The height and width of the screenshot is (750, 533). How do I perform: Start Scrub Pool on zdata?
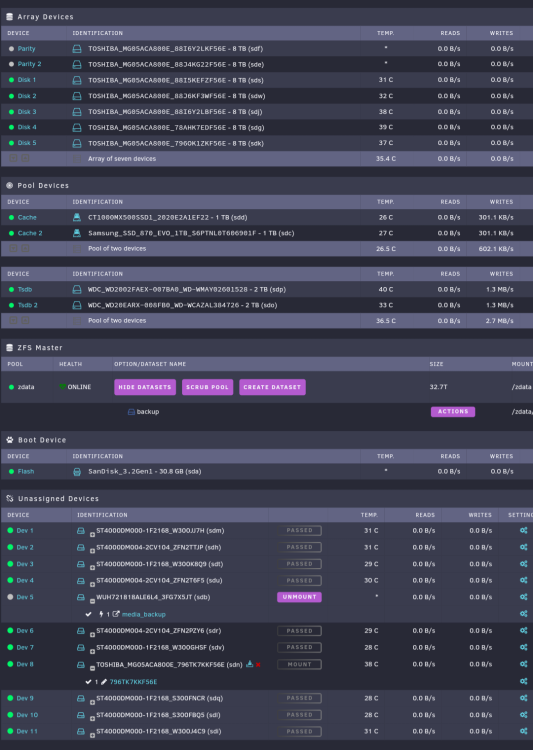207,387
